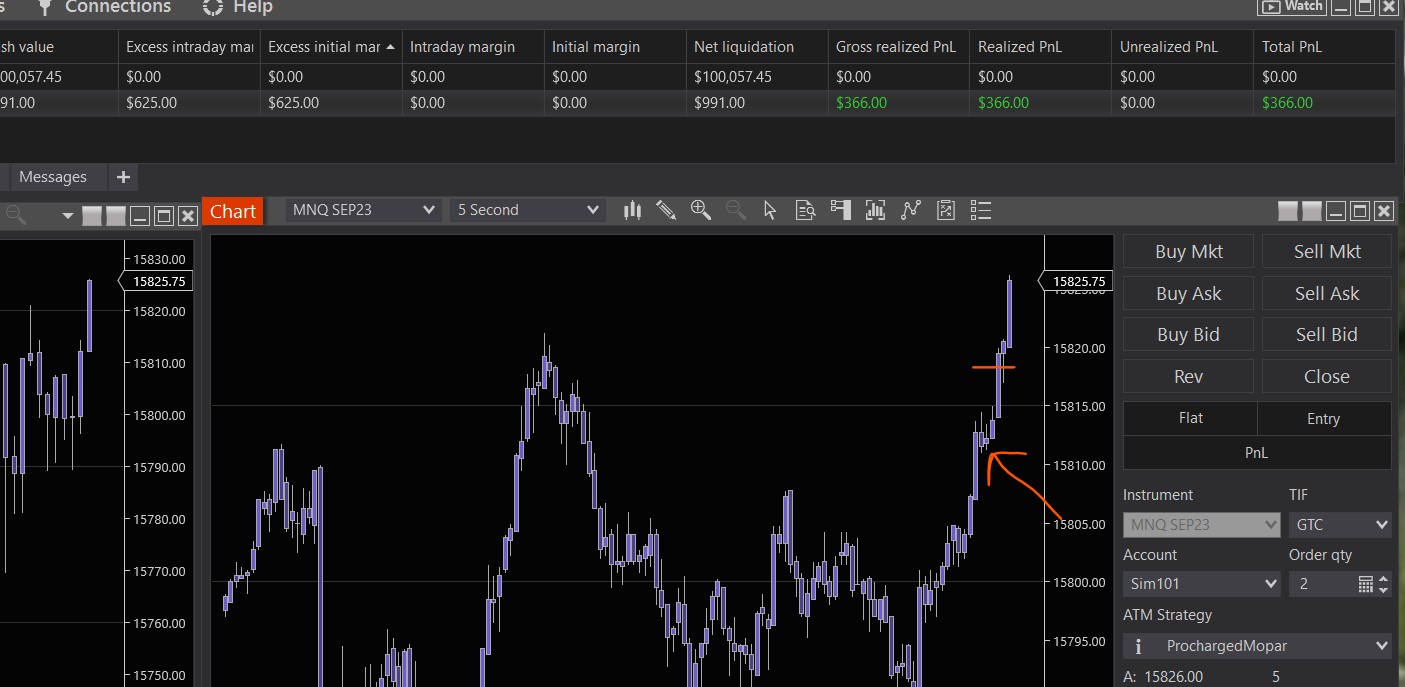
Task: Expand left chart's instrument dropdown arrow
Action: 68,215
